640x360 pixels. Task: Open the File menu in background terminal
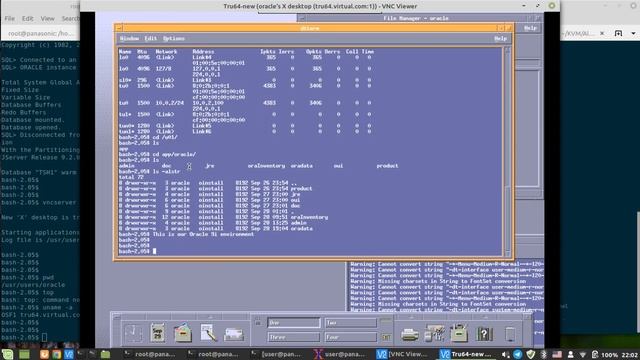9,18
